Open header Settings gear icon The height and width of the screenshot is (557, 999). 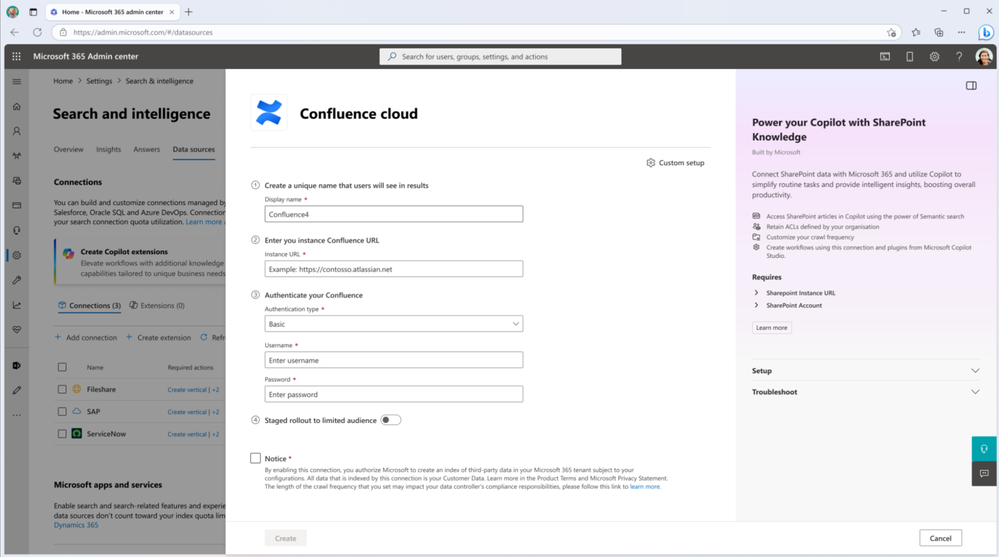tap(934, 57)
